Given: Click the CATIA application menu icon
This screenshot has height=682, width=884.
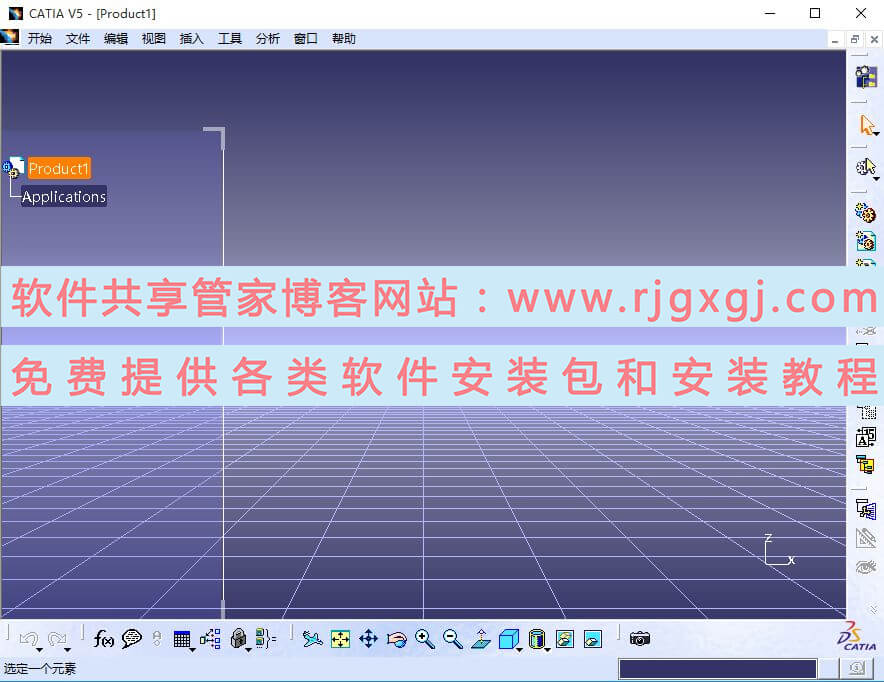Looking at the screenshot, I should tap(10, 38).
